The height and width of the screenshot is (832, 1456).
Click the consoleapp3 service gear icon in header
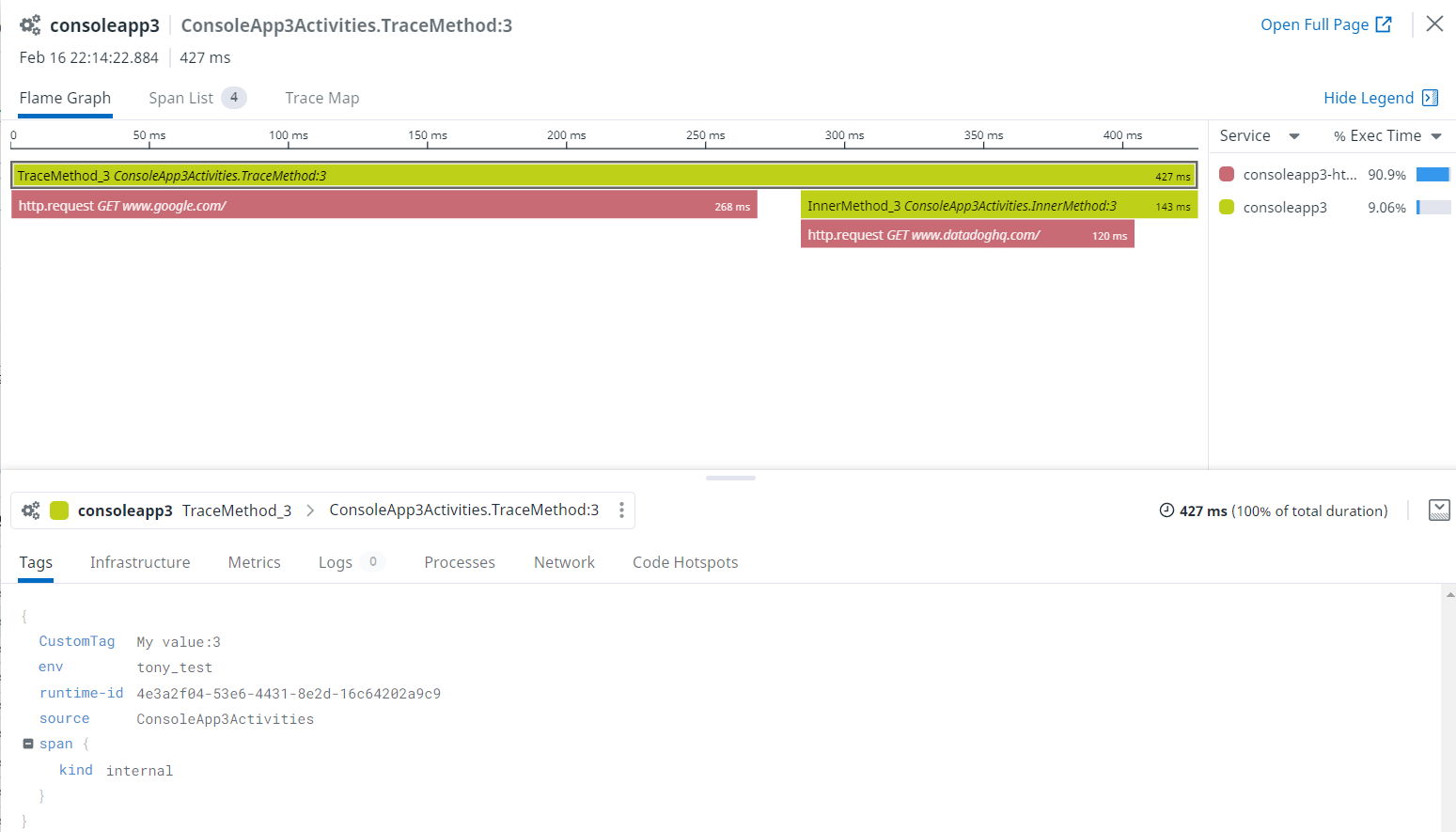coord(30,25)
